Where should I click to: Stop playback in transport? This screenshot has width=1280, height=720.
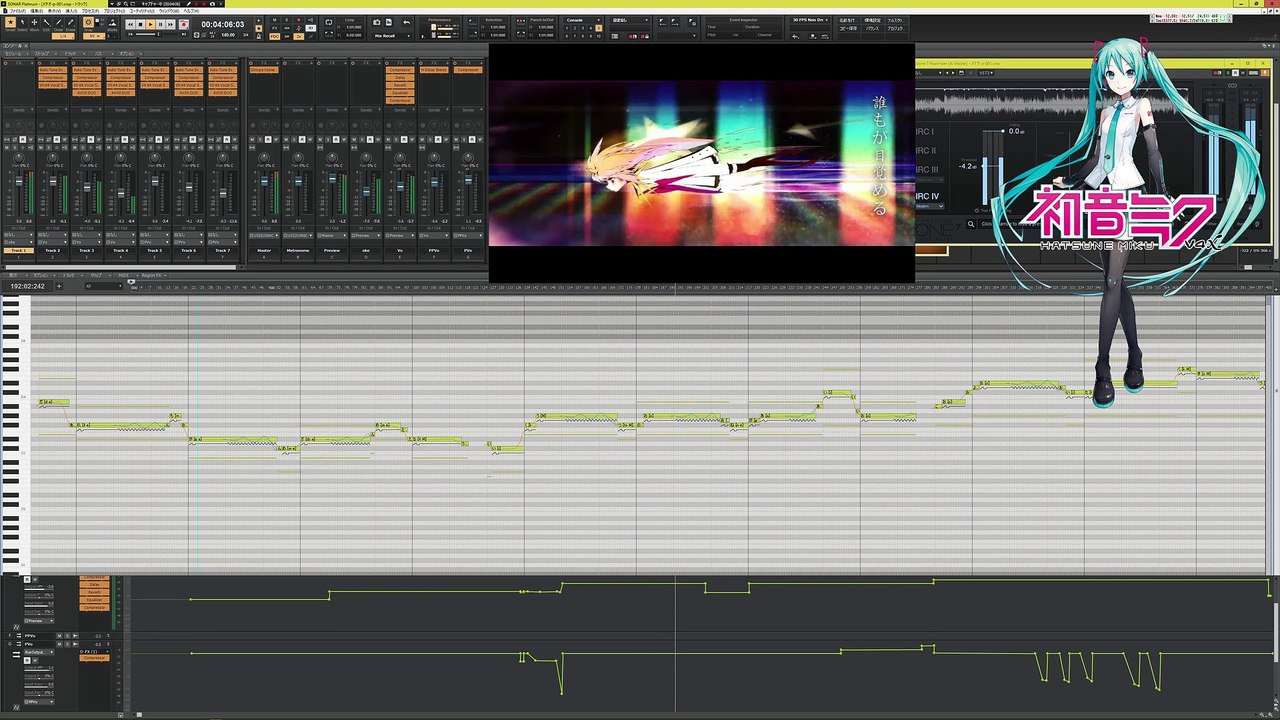[140, 23]
